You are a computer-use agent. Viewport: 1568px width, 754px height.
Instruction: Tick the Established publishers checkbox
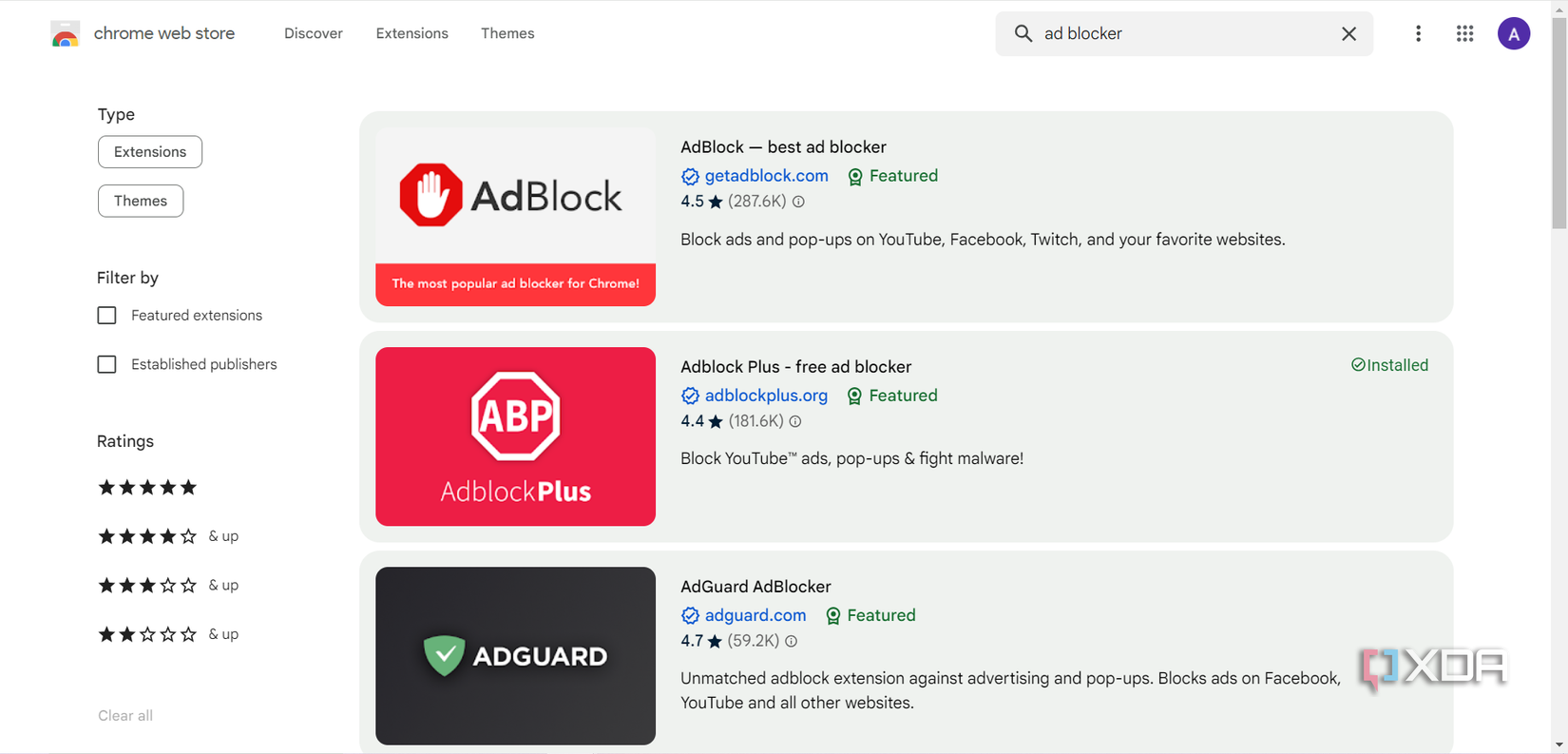tap(107, 365)
